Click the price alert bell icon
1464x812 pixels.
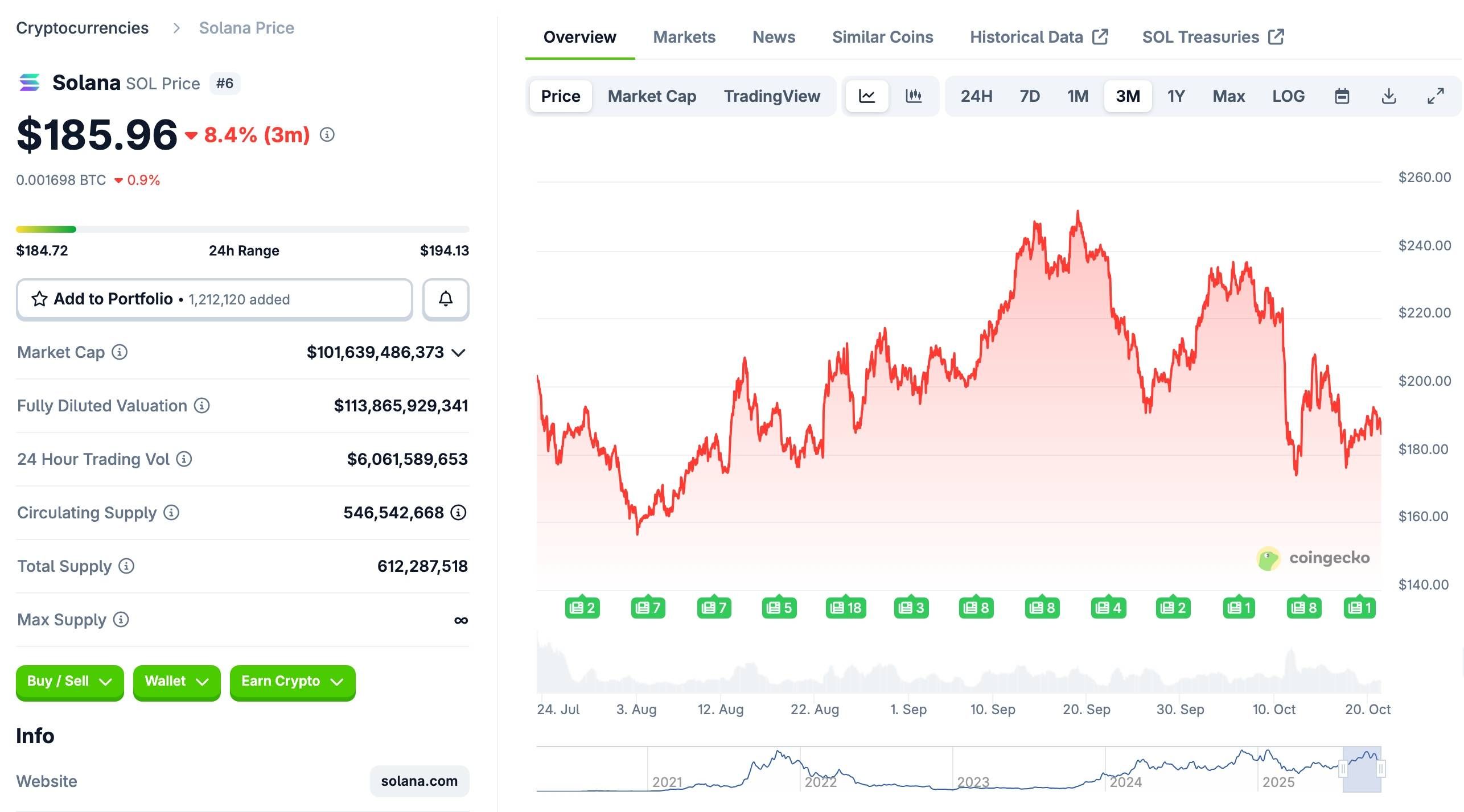tap(446, 299)
